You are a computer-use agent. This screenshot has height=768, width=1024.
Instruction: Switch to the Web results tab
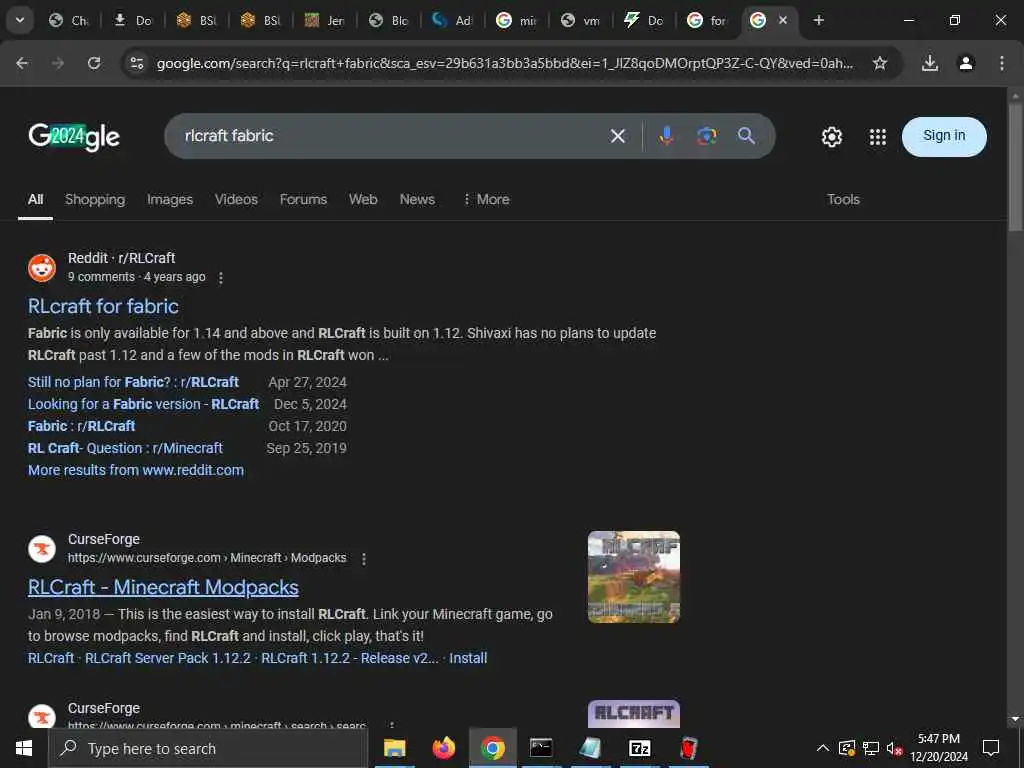click(x=363, y=199)
